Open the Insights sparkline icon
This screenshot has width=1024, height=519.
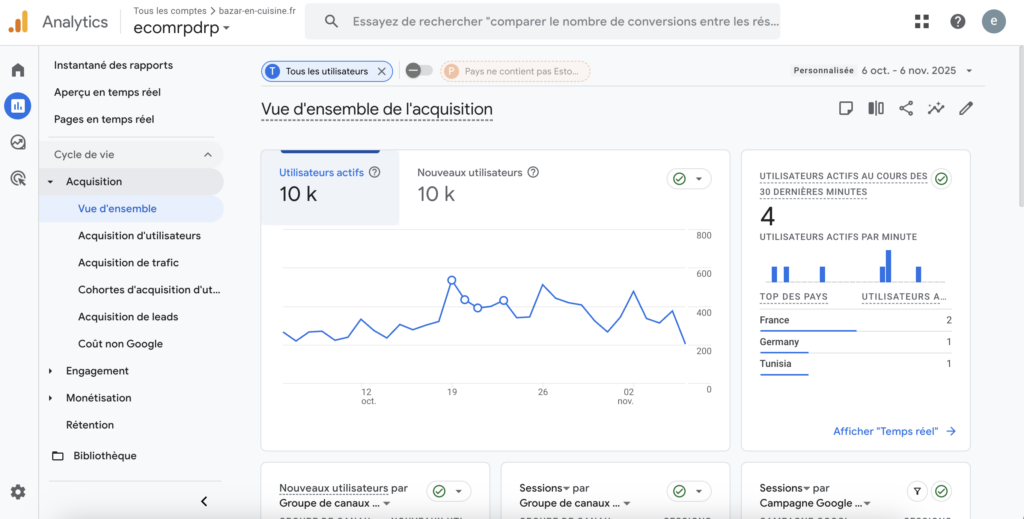(x=936, y=108)
